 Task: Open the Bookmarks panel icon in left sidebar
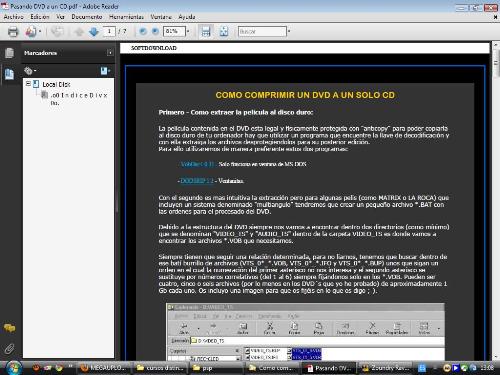click(x=9, y=74)
